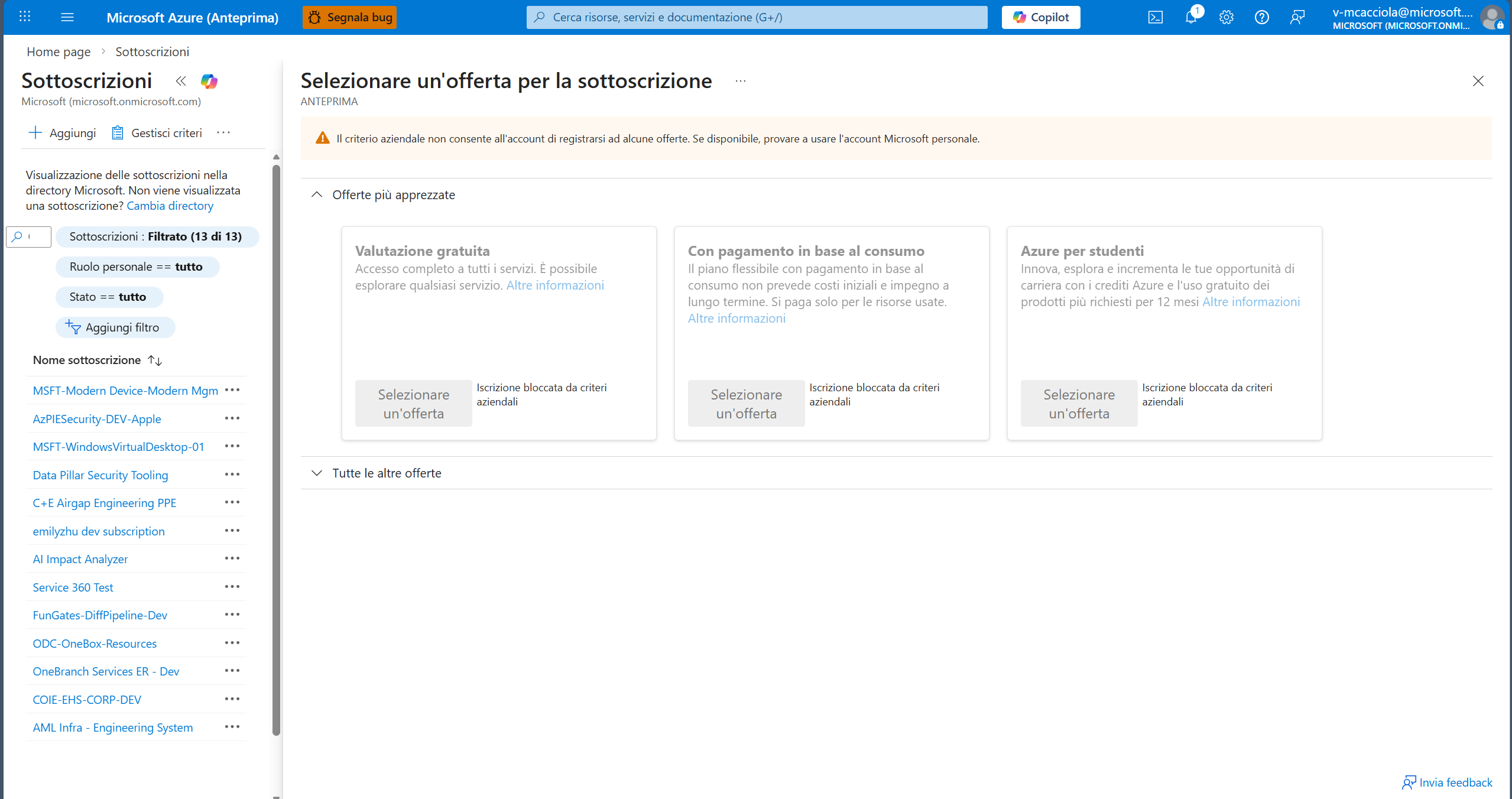Click the Copilot icon beside Sottoscrizioni title
Image resolution: width=1512 pixels, height=799 pixels.
pyautogui.click(x=209, y=81)
